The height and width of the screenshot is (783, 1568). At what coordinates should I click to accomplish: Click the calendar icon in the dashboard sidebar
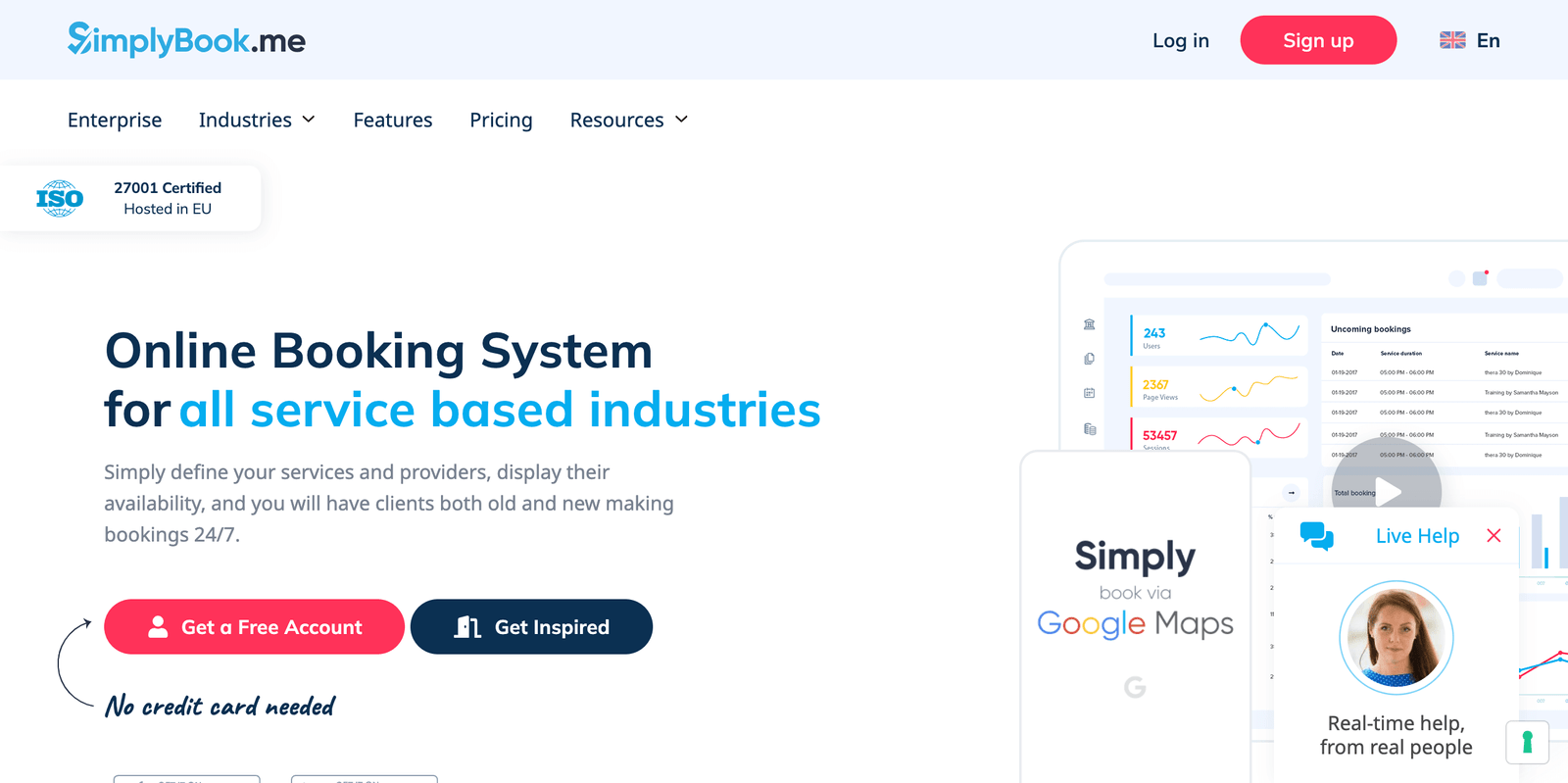pos(1090,393)
